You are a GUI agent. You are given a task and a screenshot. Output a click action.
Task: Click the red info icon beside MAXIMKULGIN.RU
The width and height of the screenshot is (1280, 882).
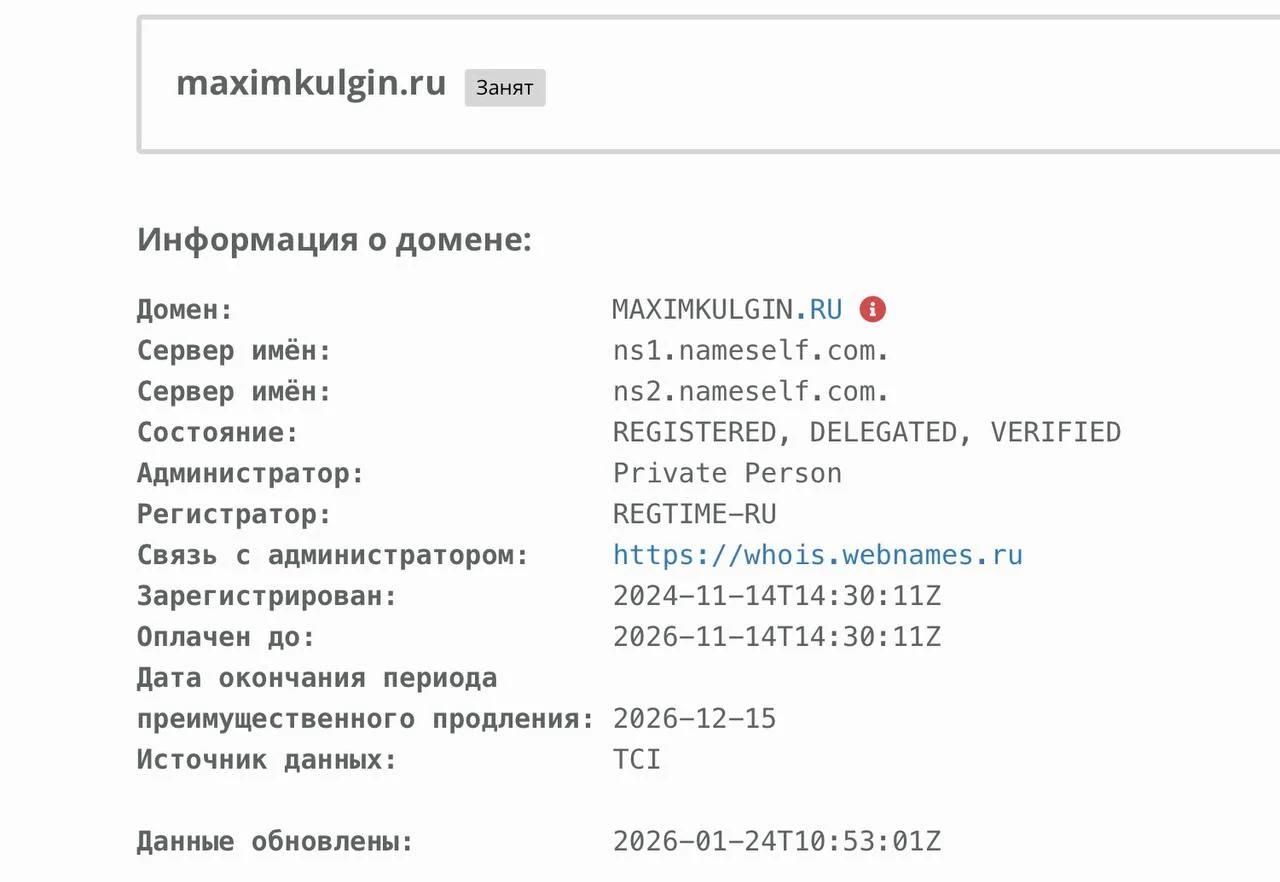tap(873, 310)
